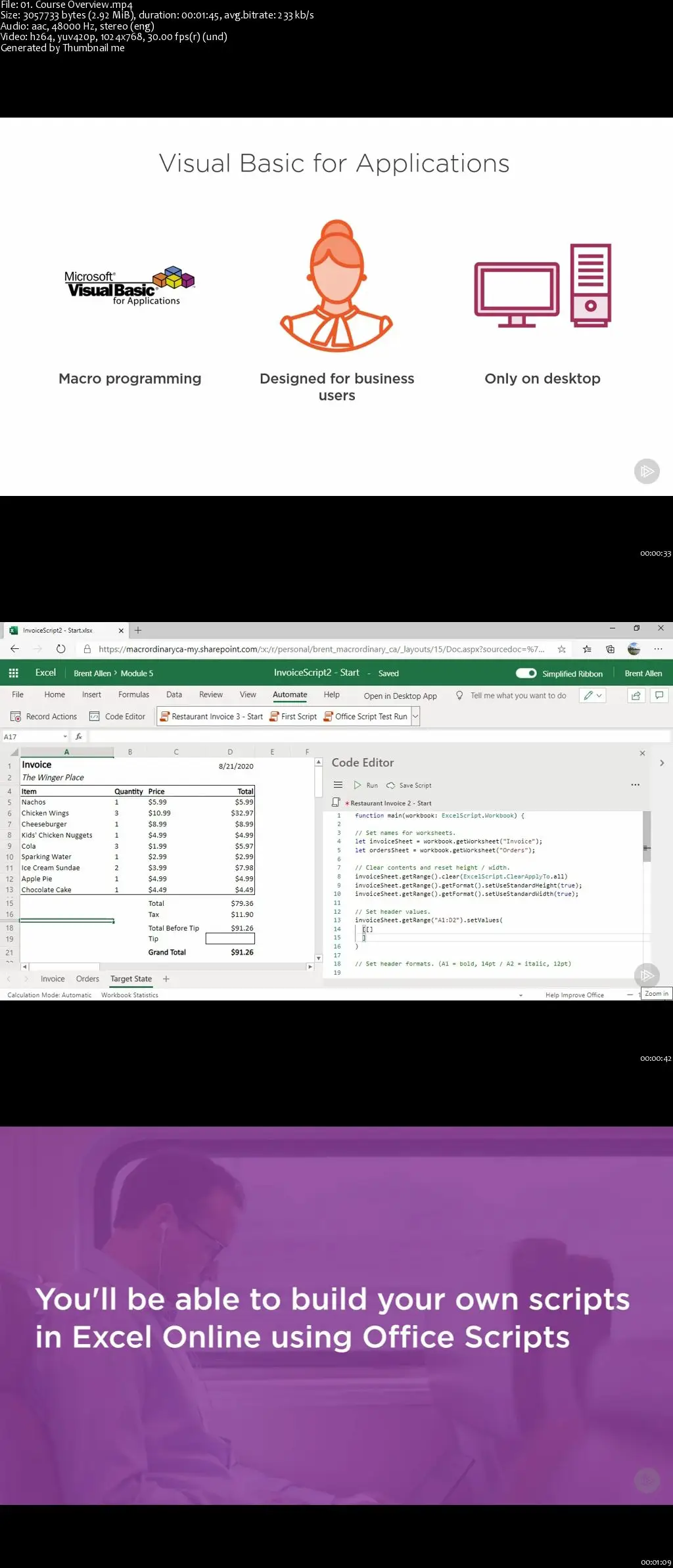Viewport: 673px width, 1568px height.
Task: Collapse the side pane chevron arrow
Action: (x=662, y=763)
